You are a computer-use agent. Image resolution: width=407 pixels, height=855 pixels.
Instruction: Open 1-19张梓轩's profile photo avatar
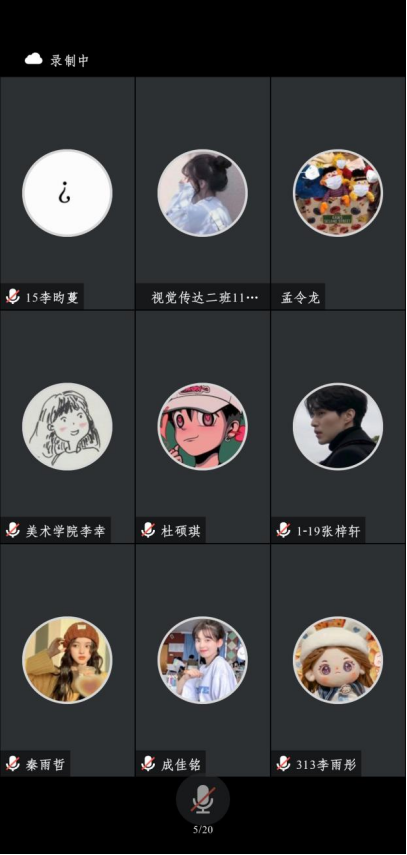[x=338, y=426]
